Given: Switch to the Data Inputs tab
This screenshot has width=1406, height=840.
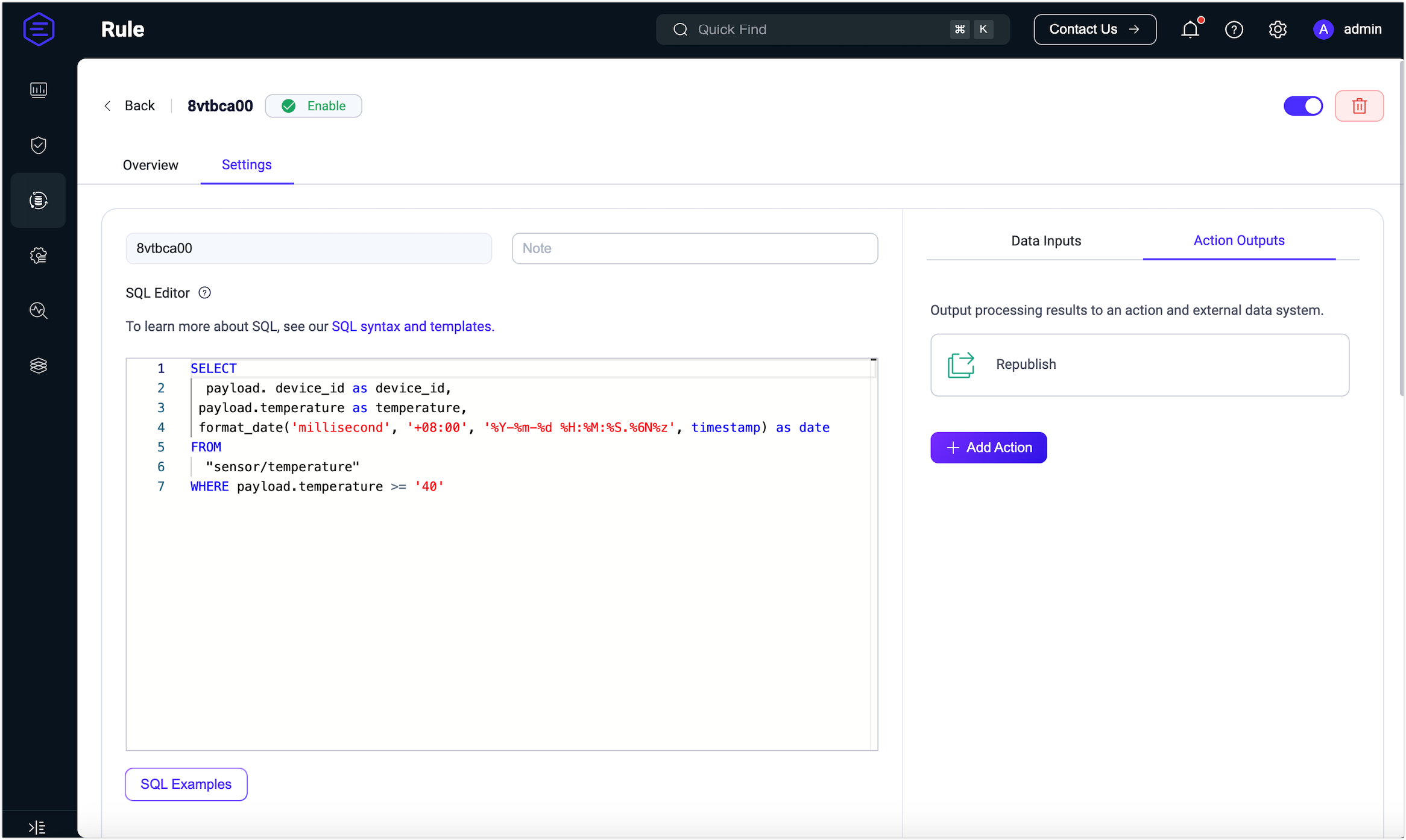Looking at the screenshot, I should [1045, 240].
